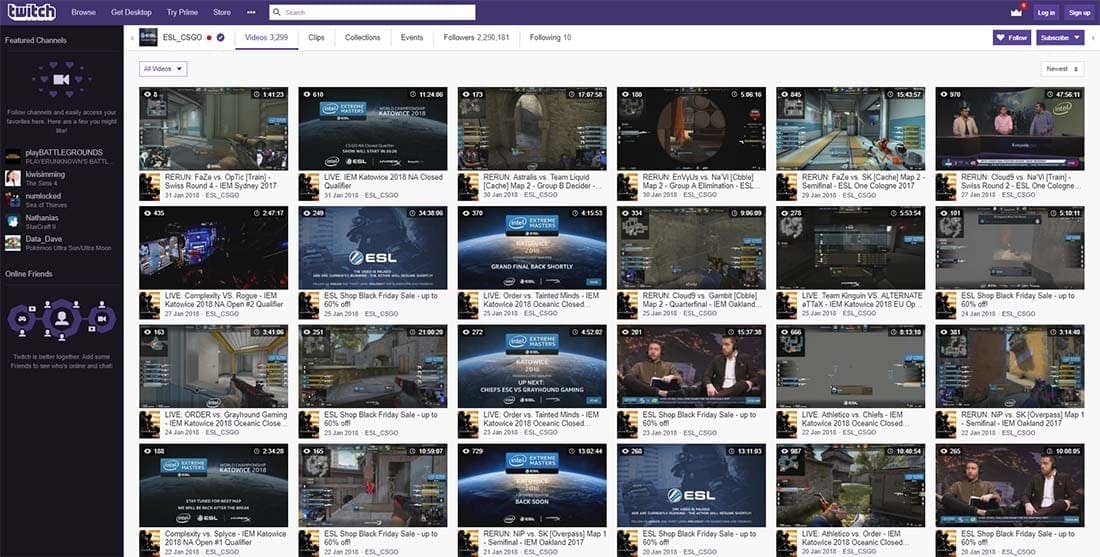The image size is (1100, 557).
Task: Open Team Kinguin VS. ALTERNATE aTTaX thumbnail
Action: pos(850,248)
